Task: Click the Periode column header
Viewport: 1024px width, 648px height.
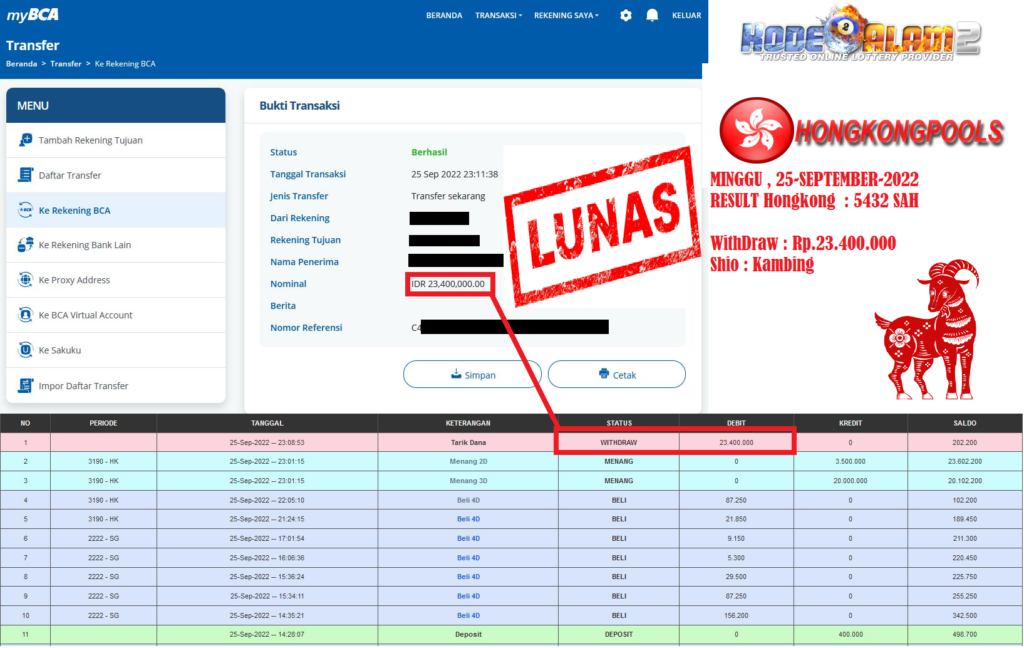Action: click(103, 423)
